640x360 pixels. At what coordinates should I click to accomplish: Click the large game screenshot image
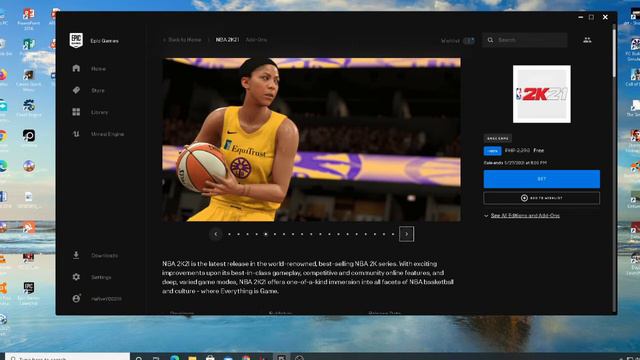coord(311,140)
